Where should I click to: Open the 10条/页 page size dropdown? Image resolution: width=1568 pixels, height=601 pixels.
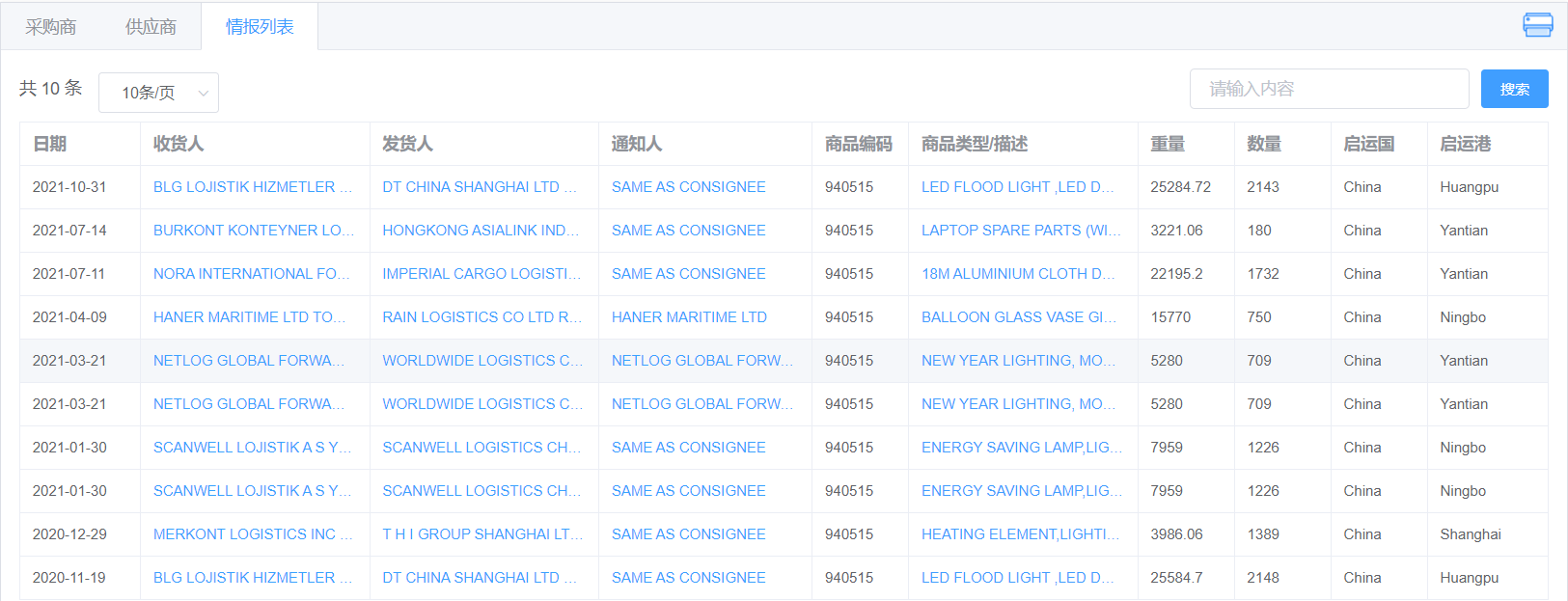158,93
